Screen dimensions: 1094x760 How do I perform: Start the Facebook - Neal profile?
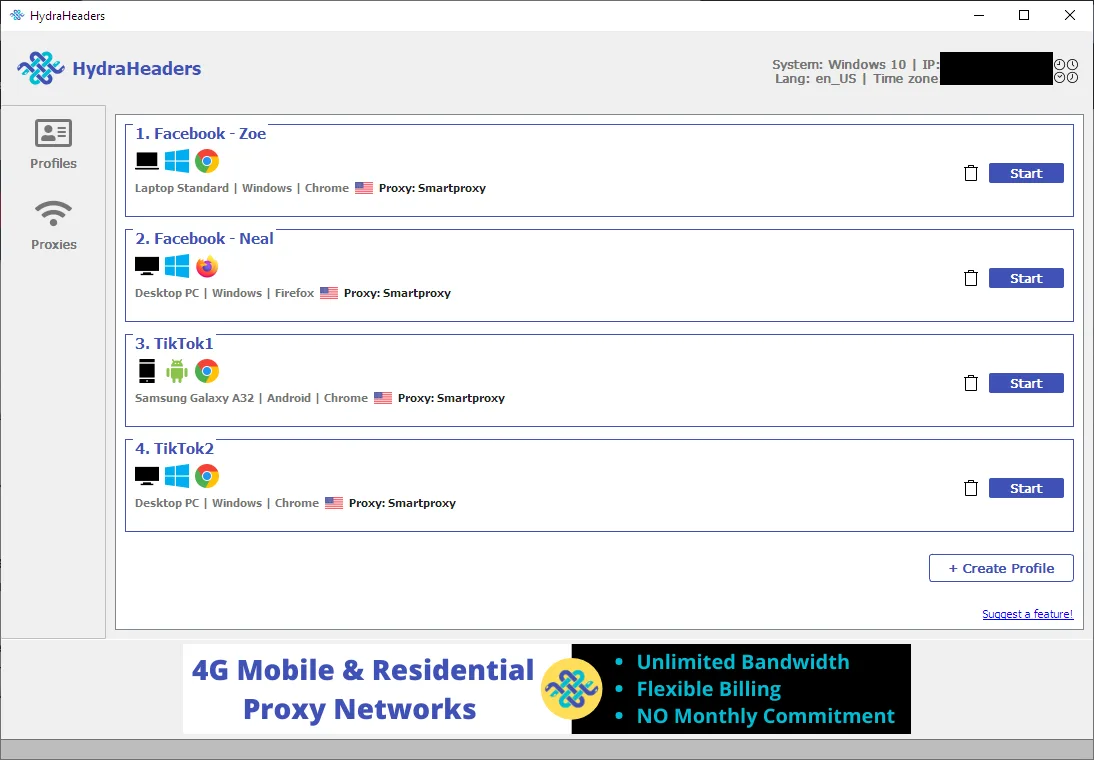pos(1026,278)
